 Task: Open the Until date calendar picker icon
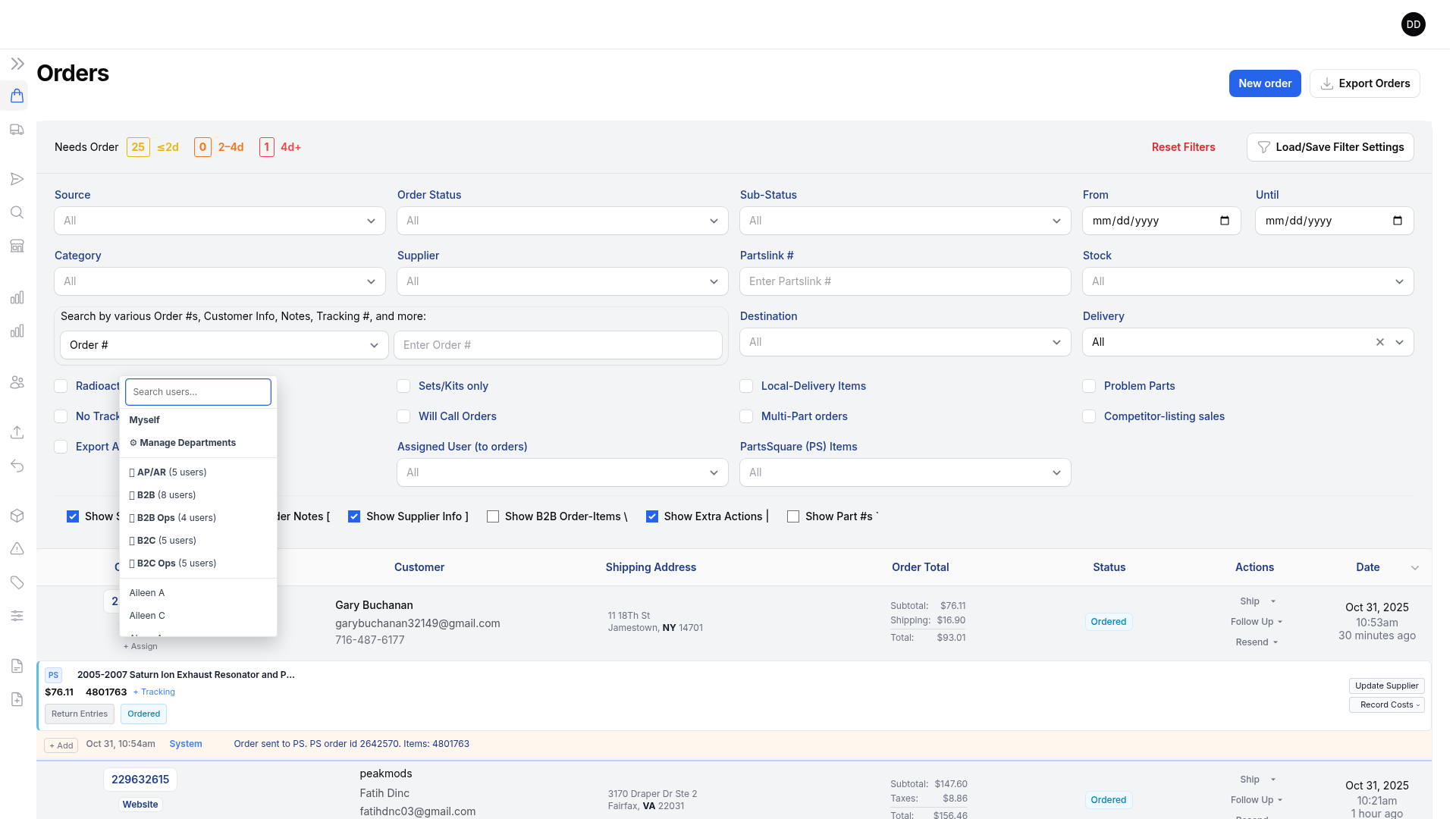click(x=1397, y=221)
